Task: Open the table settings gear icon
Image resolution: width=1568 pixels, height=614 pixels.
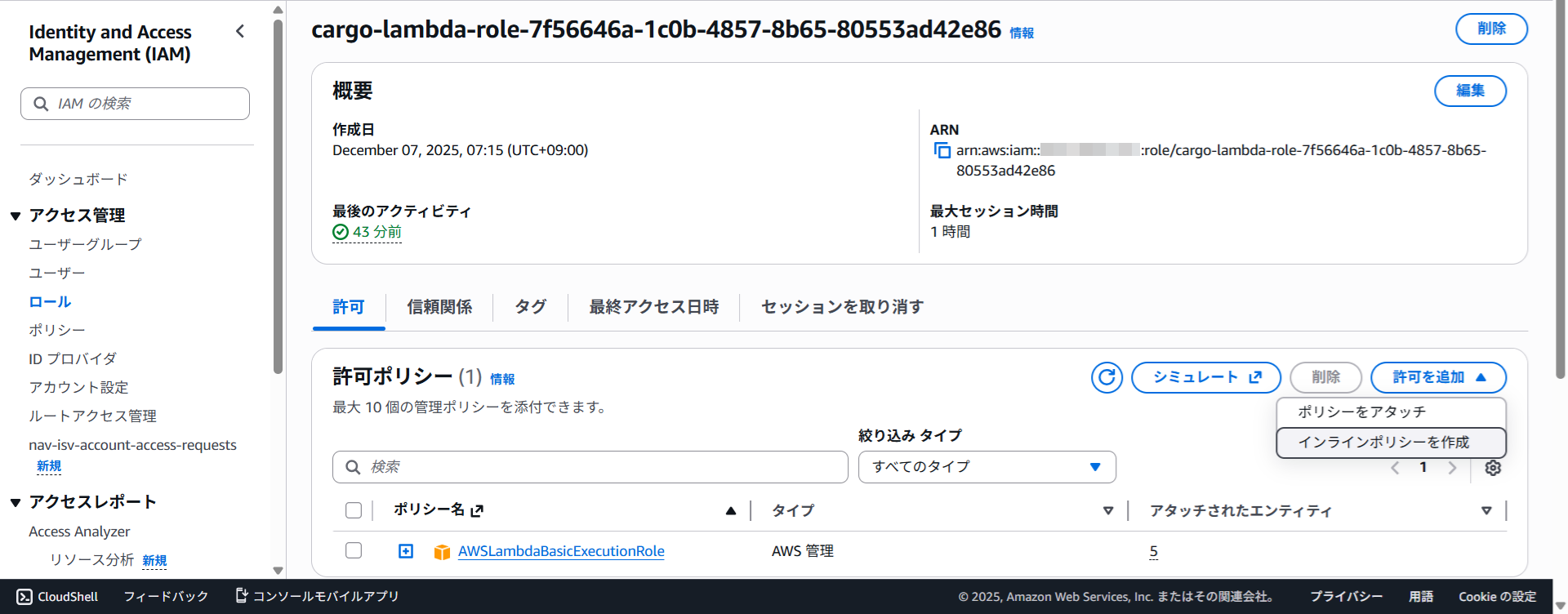Action: click(x=1493, y=468)
